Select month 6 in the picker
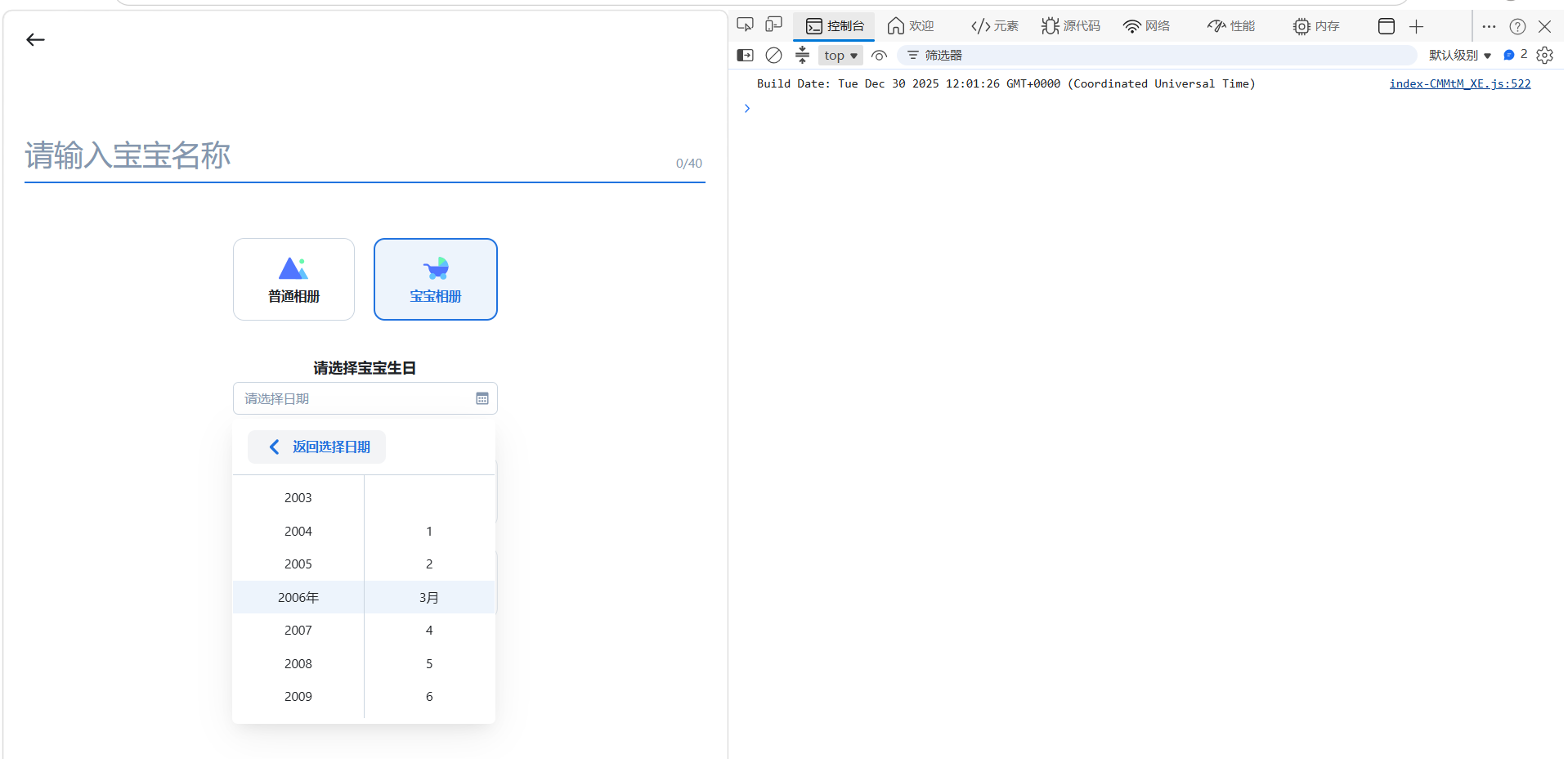The height and width of the screenshot is (759, 1568). coord(429,697)
